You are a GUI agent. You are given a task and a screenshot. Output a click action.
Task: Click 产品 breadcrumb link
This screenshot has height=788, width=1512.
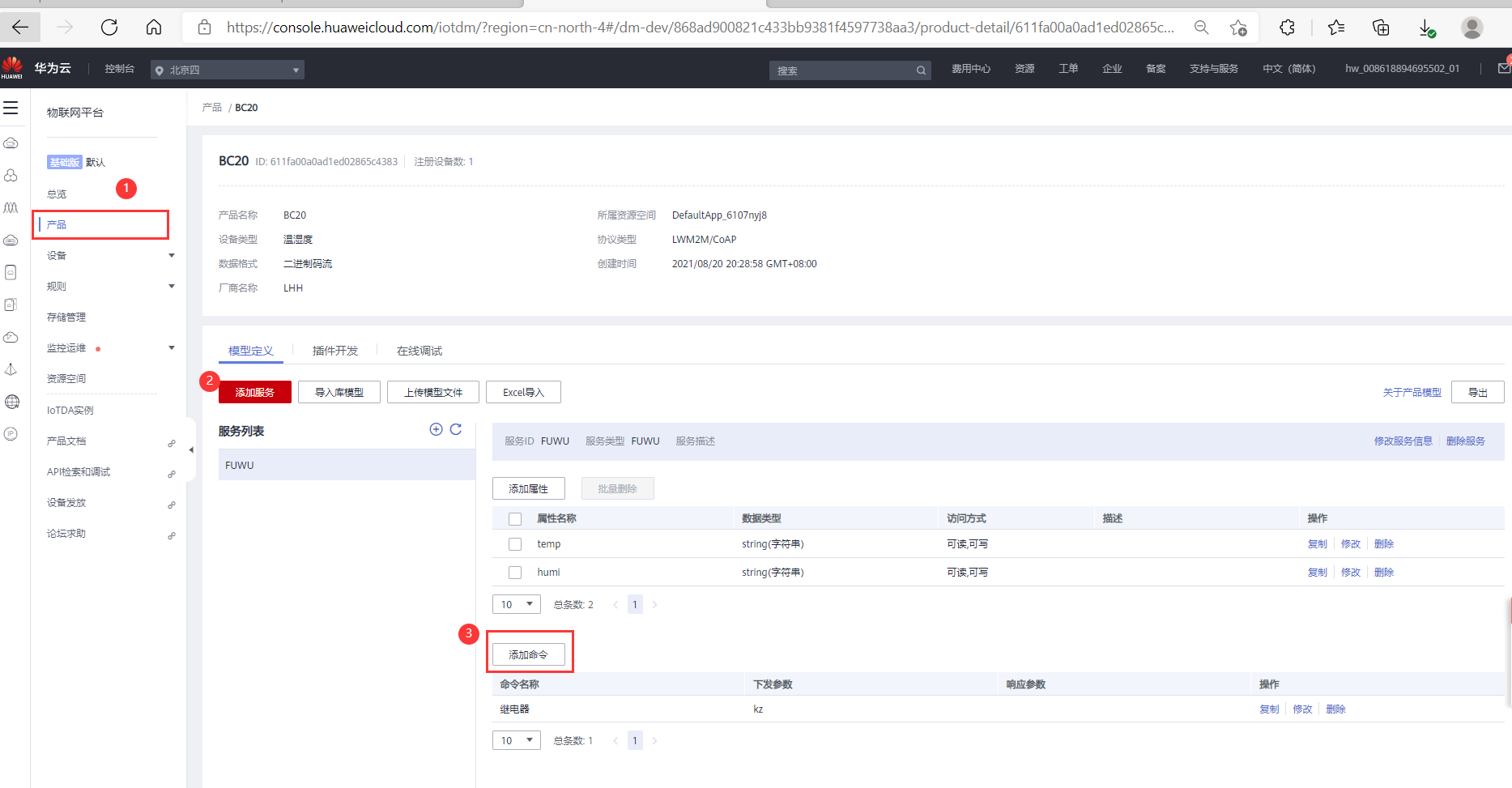point(212,108)
